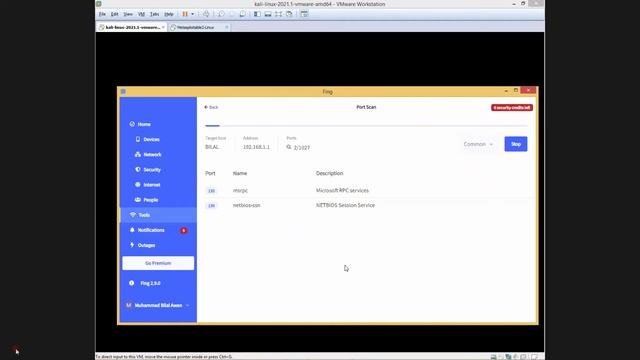Close the Metasploitable2-Linux tab
Image resolution: width=640 pixels, height=360 pixels.
[x=227, y=27]
